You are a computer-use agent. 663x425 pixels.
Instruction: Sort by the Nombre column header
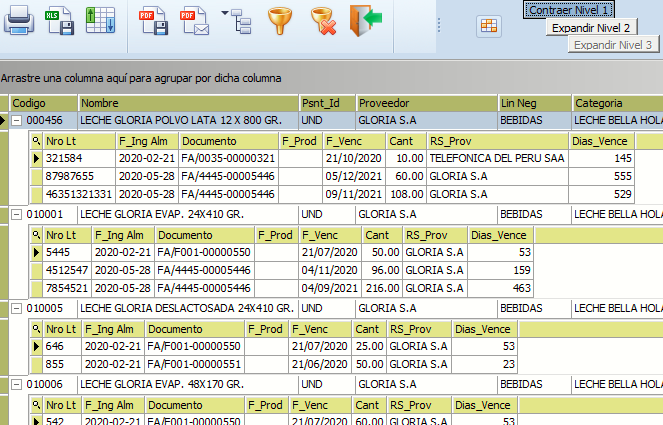tap(188, 103)
